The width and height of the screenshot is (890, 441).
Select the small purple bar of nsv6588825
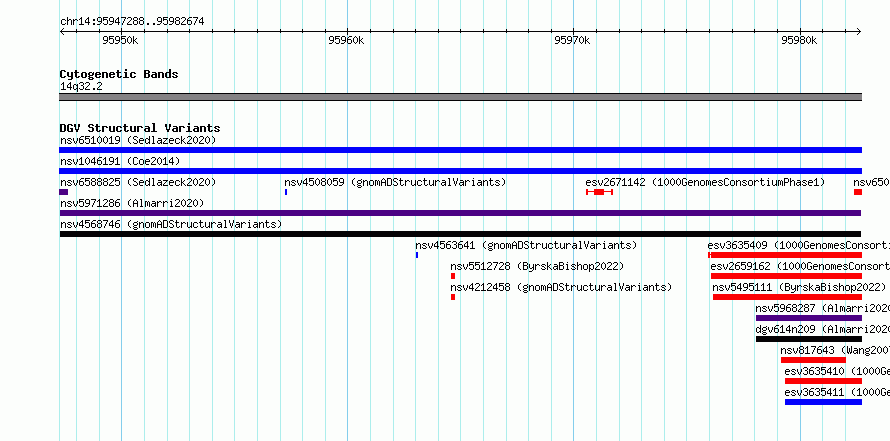64,192
